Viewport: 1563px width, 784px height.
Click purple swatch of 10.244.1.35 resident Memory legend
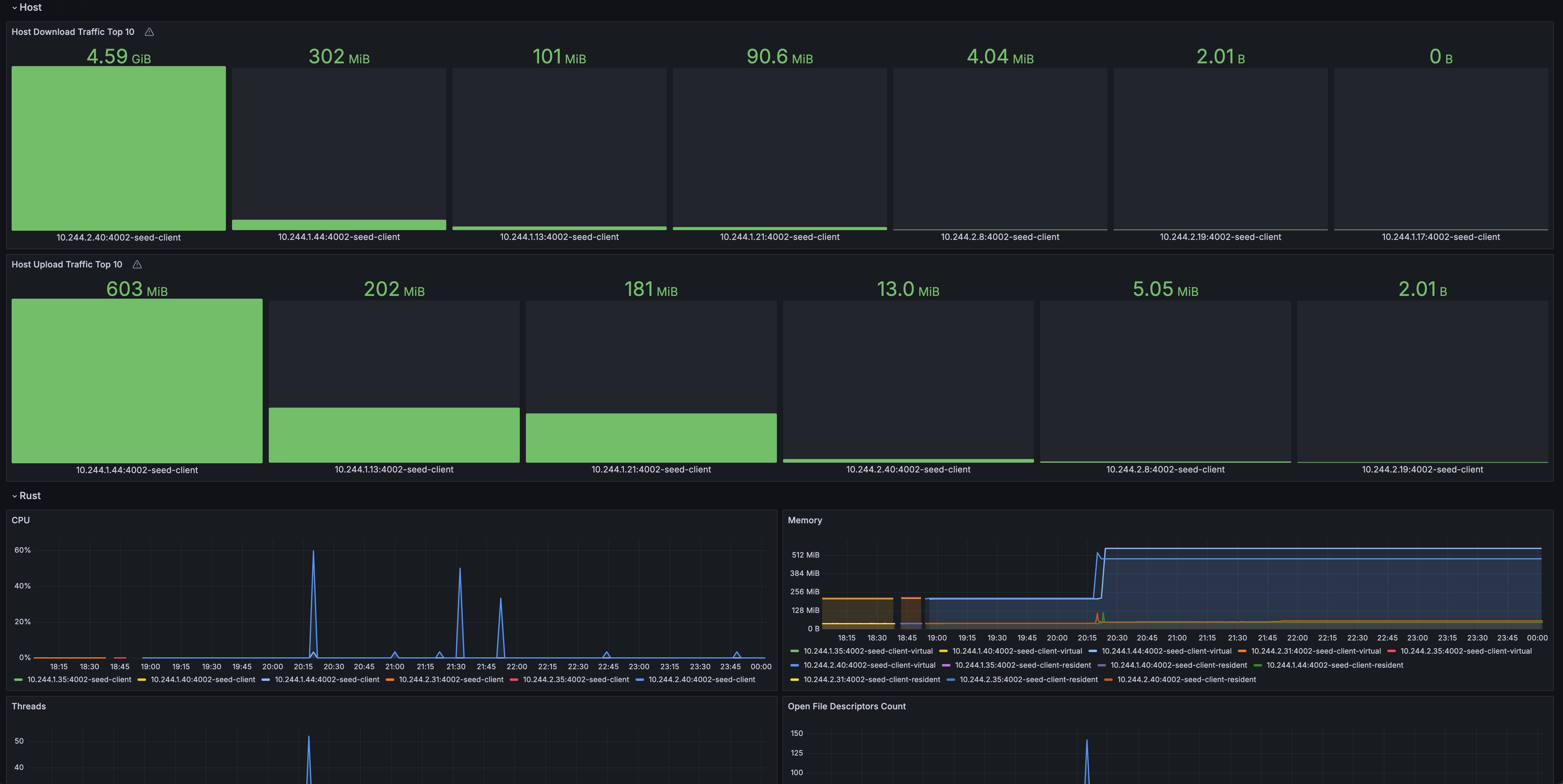tap(946, 666)
